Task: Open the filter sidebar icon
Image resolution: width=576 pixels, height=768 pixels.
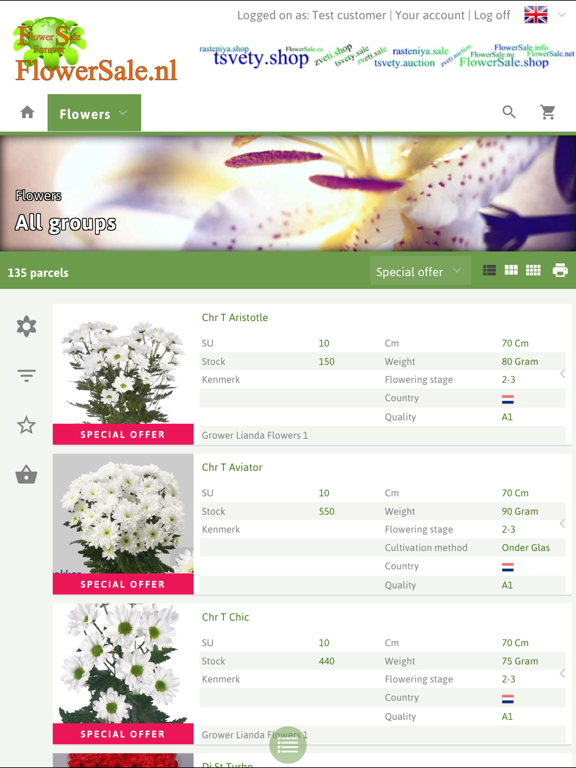Action: (x=26, y=376)
